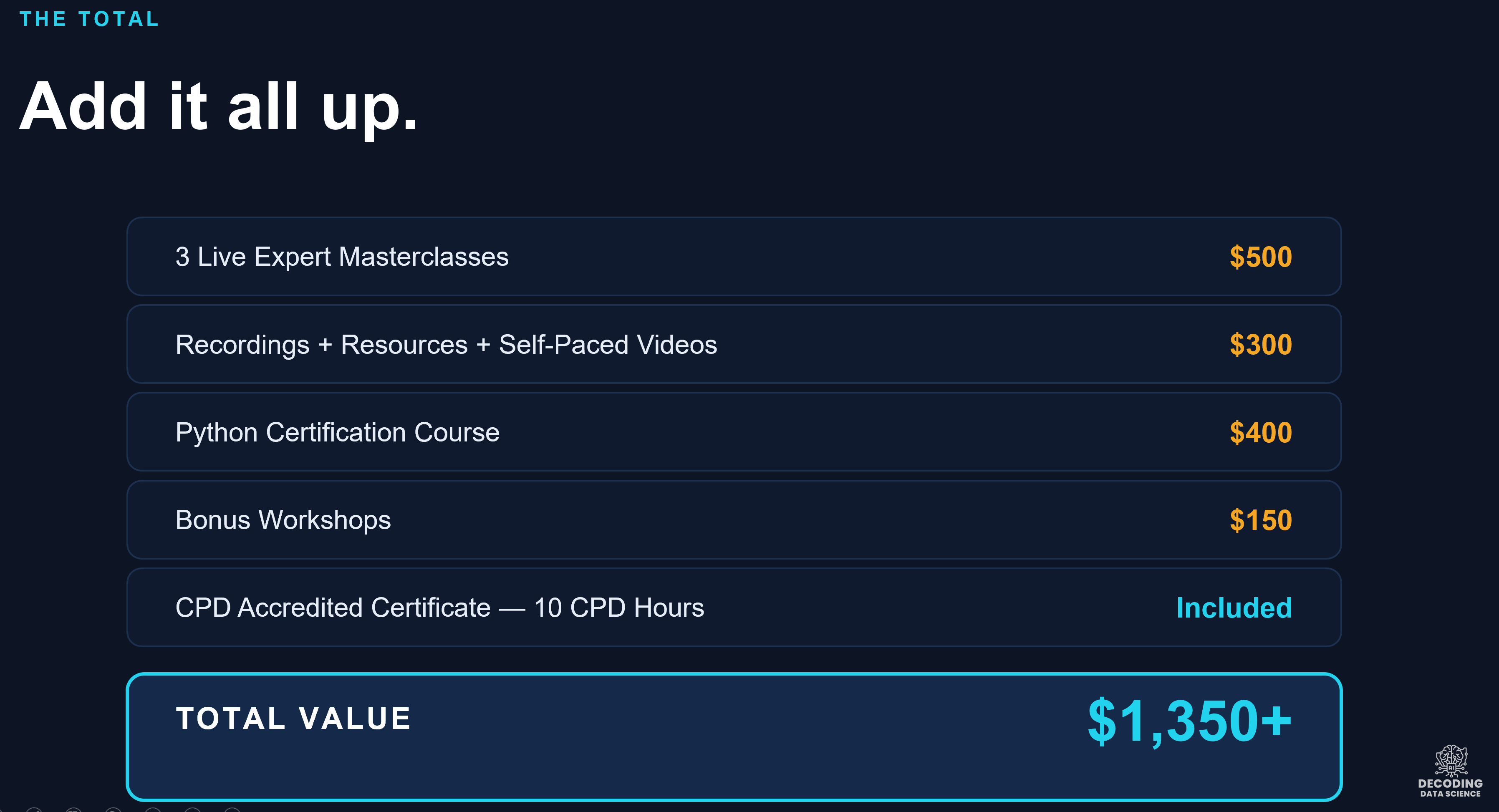Screen dimensions: 1499x812
Task: Click the $1,350+ total amount
Action: (x=1189, y=721)
